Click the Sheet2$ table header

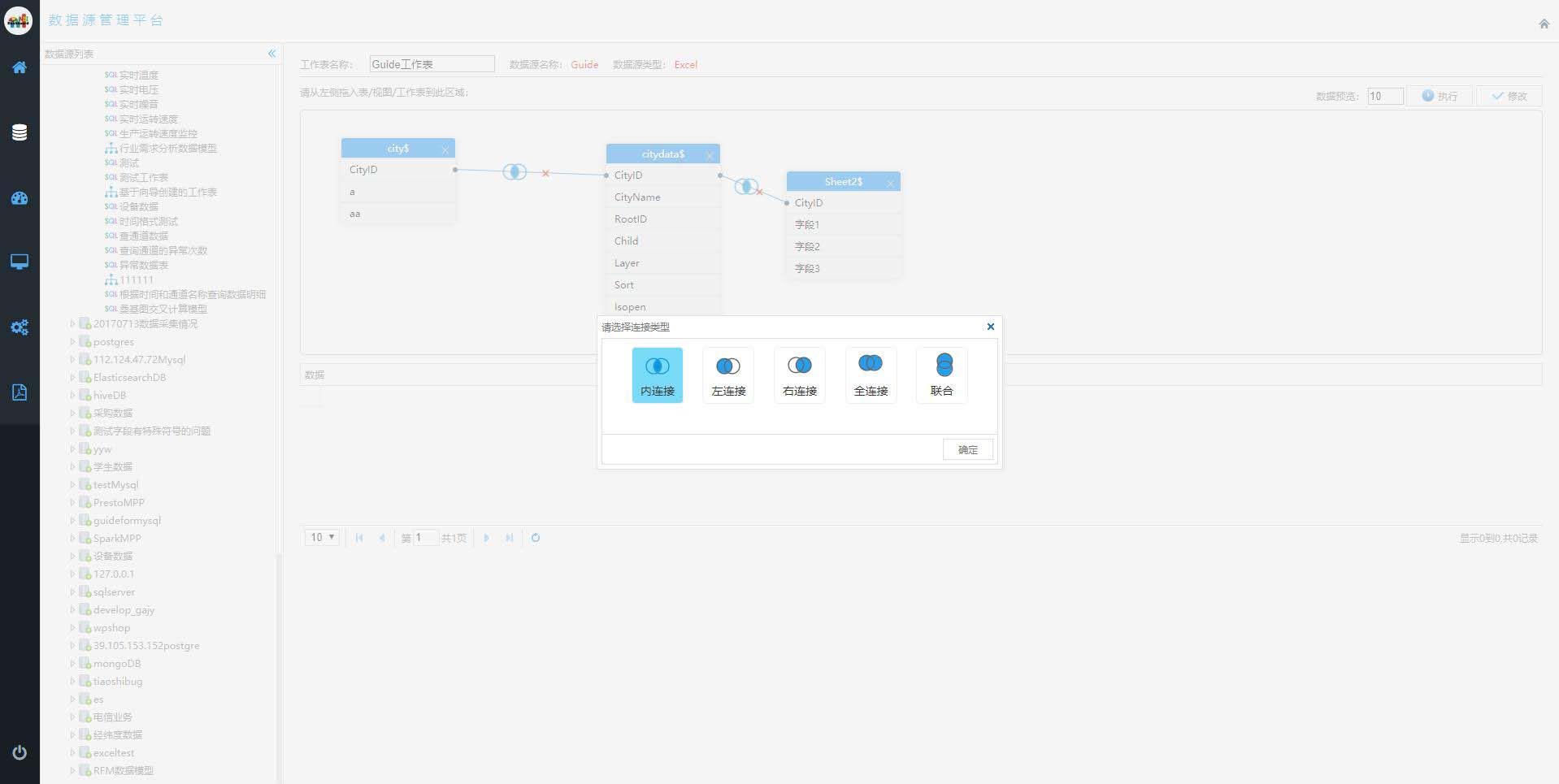point(844,182)
